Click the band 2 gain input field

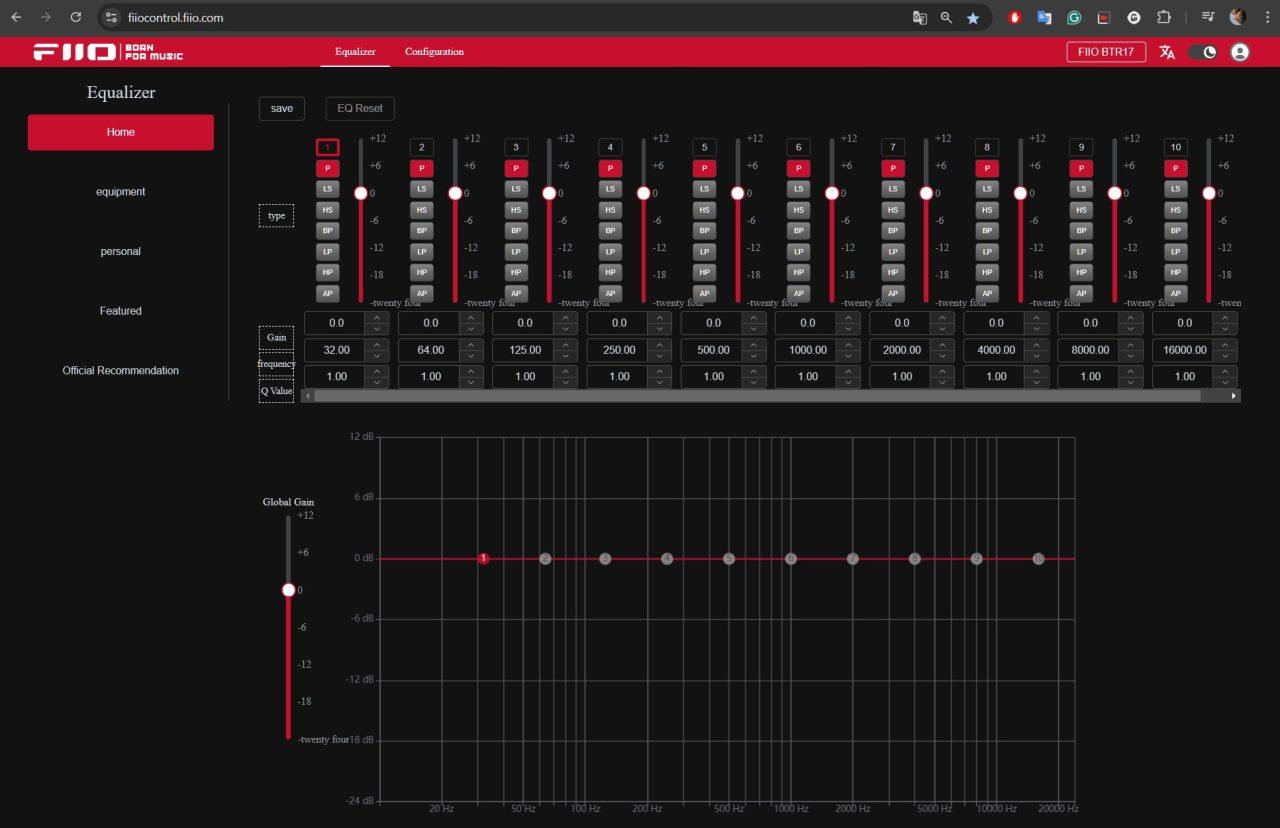431,323
